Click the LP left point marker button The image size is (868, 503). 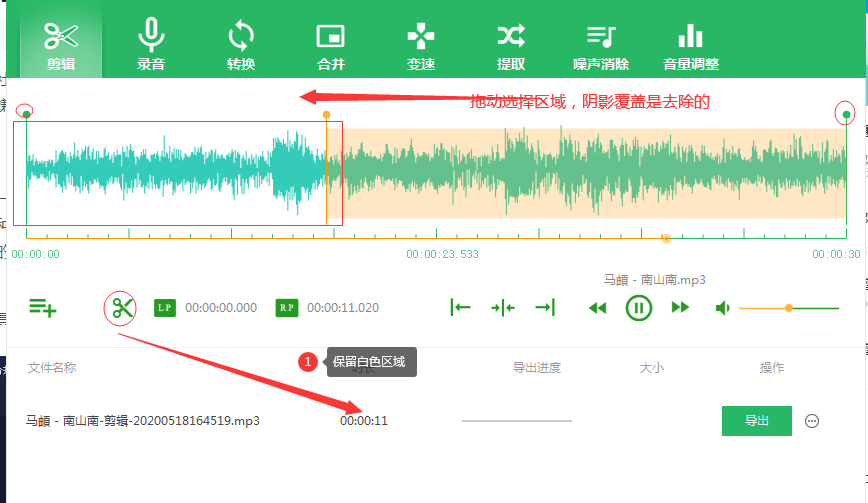tap(164, 308)
